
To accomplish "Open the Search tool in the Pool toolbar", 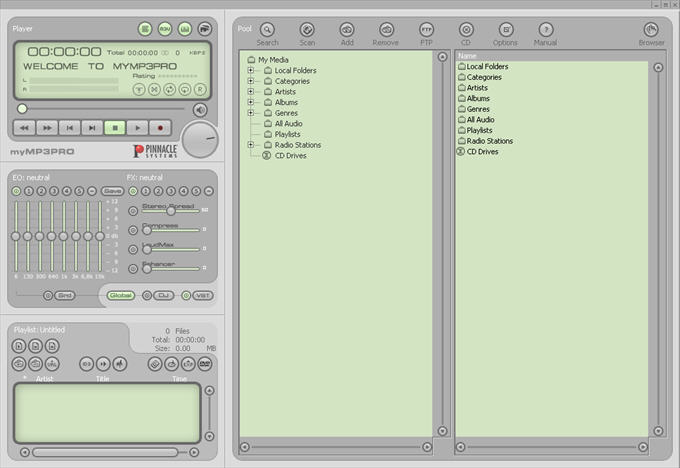I will coord(267,29).
